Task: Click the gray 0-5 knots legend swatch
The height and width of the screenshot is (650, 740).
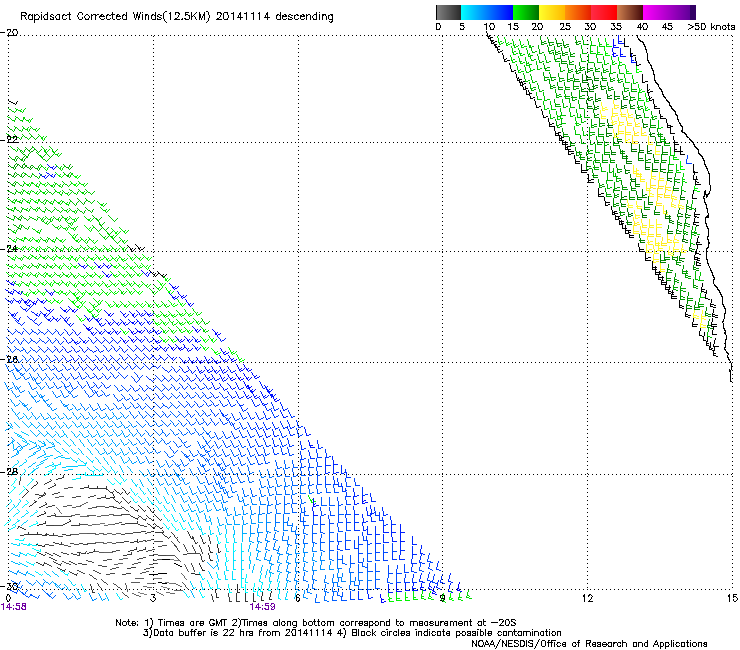Action: click(448, 12)
